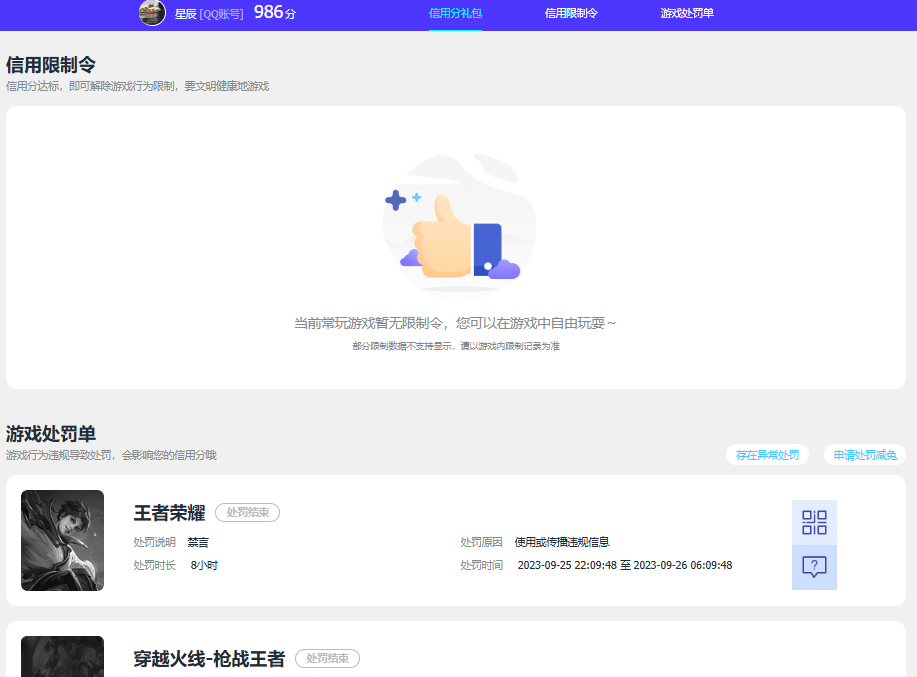Click the penalty reason 使用或传播违规信息
This screenshot has height=677, width=917.
(x=562, y=542)
